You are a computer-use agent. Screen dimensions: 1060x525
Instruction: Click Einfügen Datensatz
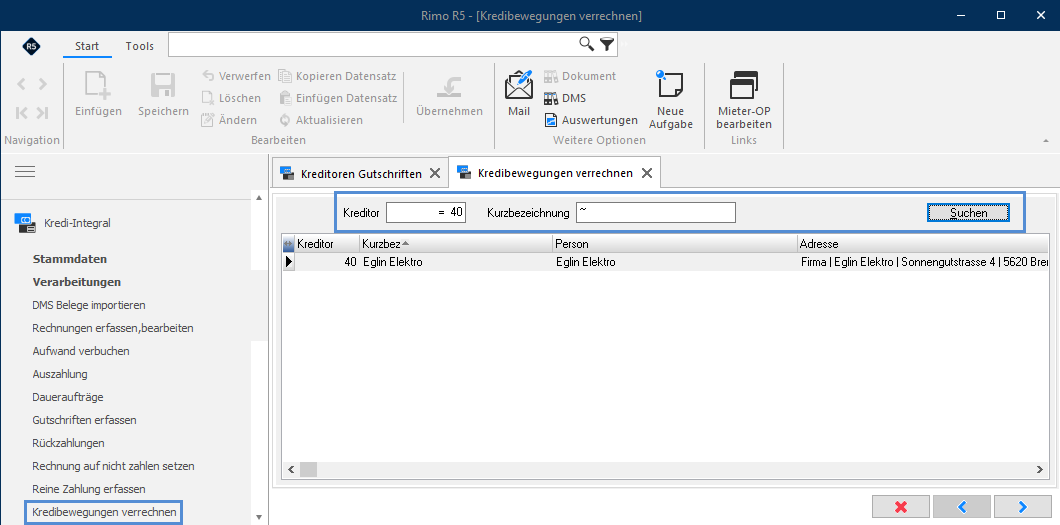point(337,98)
